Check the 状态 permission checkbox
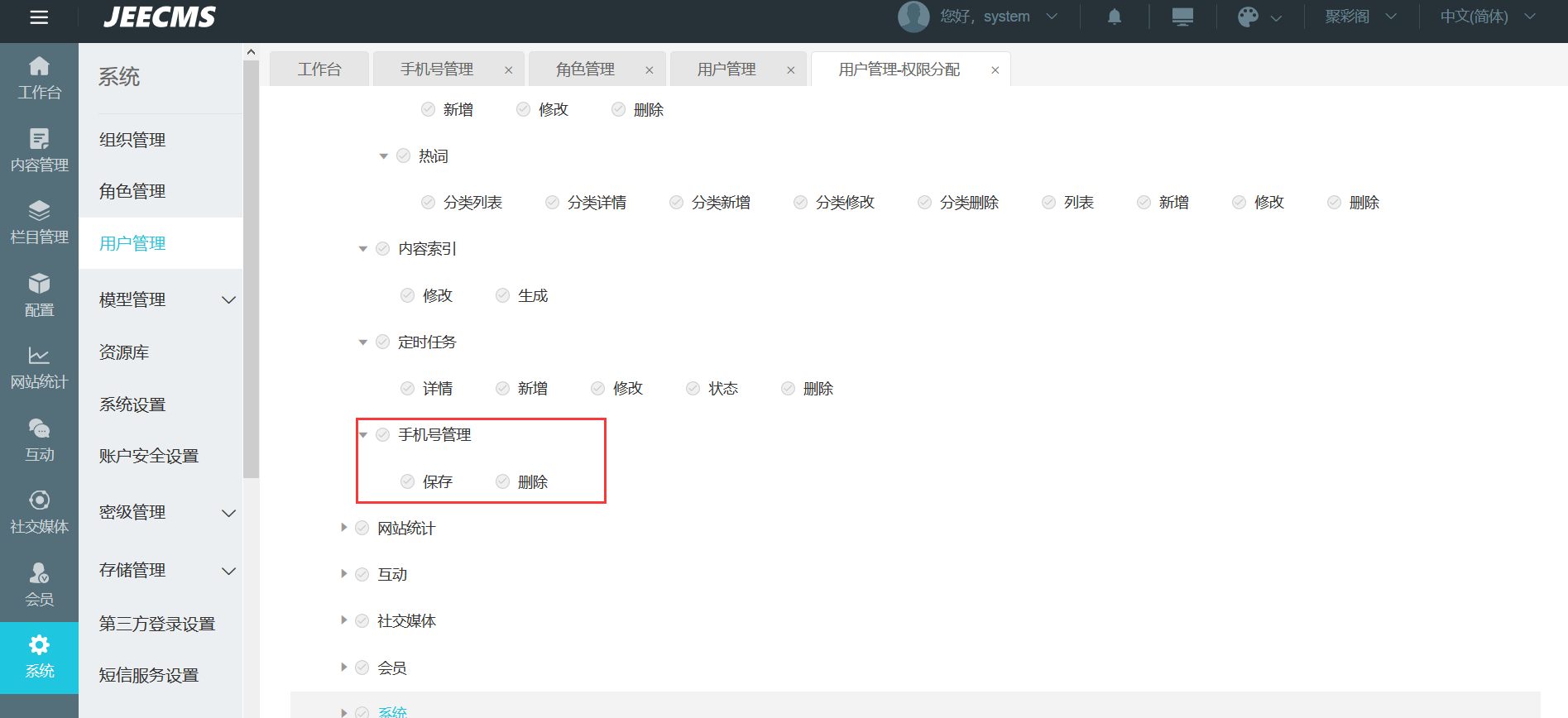The height and width of the screenshot is (718, 1568). click(693, 388)
